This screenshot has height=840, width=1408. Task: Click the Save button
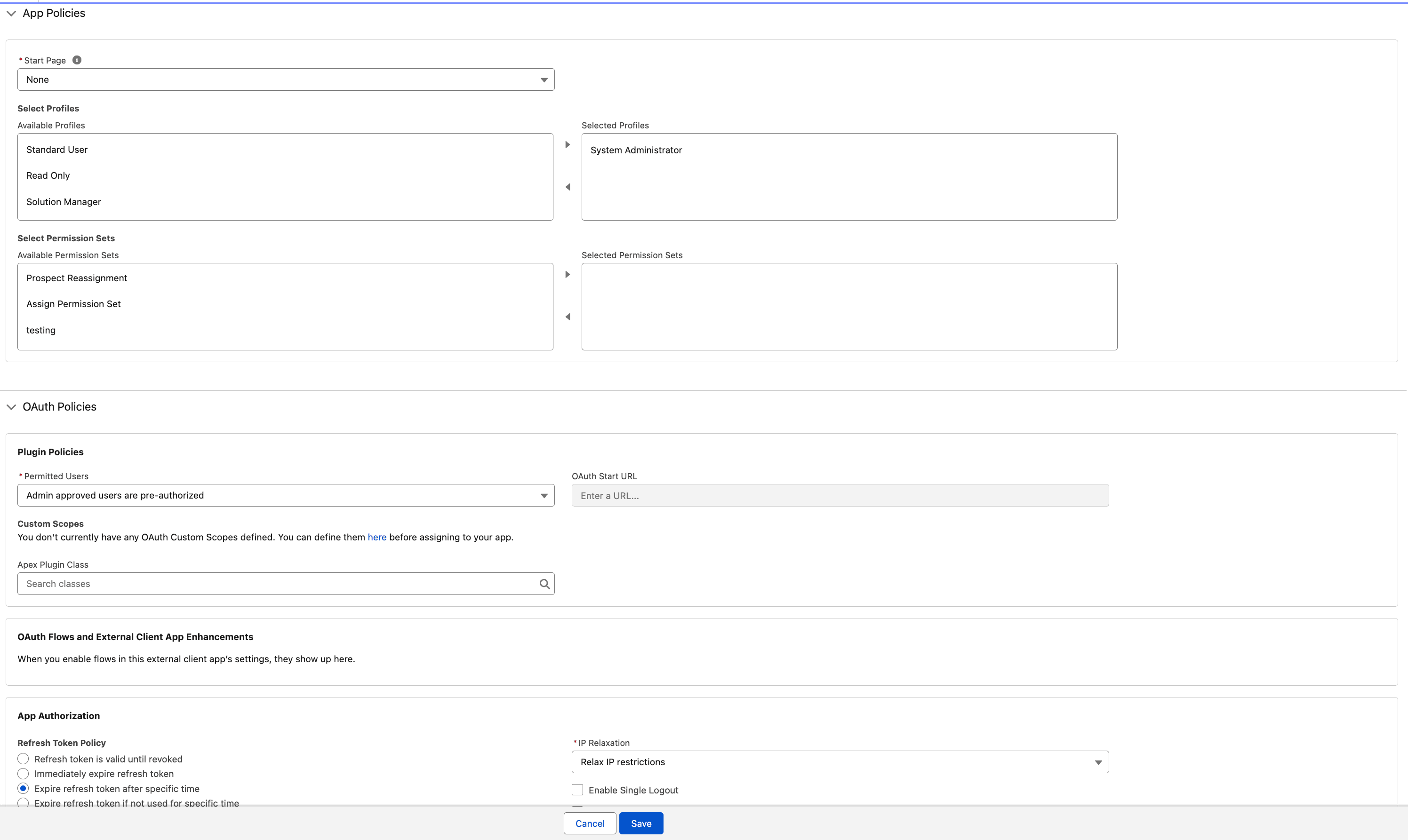[x=640, y=823]
